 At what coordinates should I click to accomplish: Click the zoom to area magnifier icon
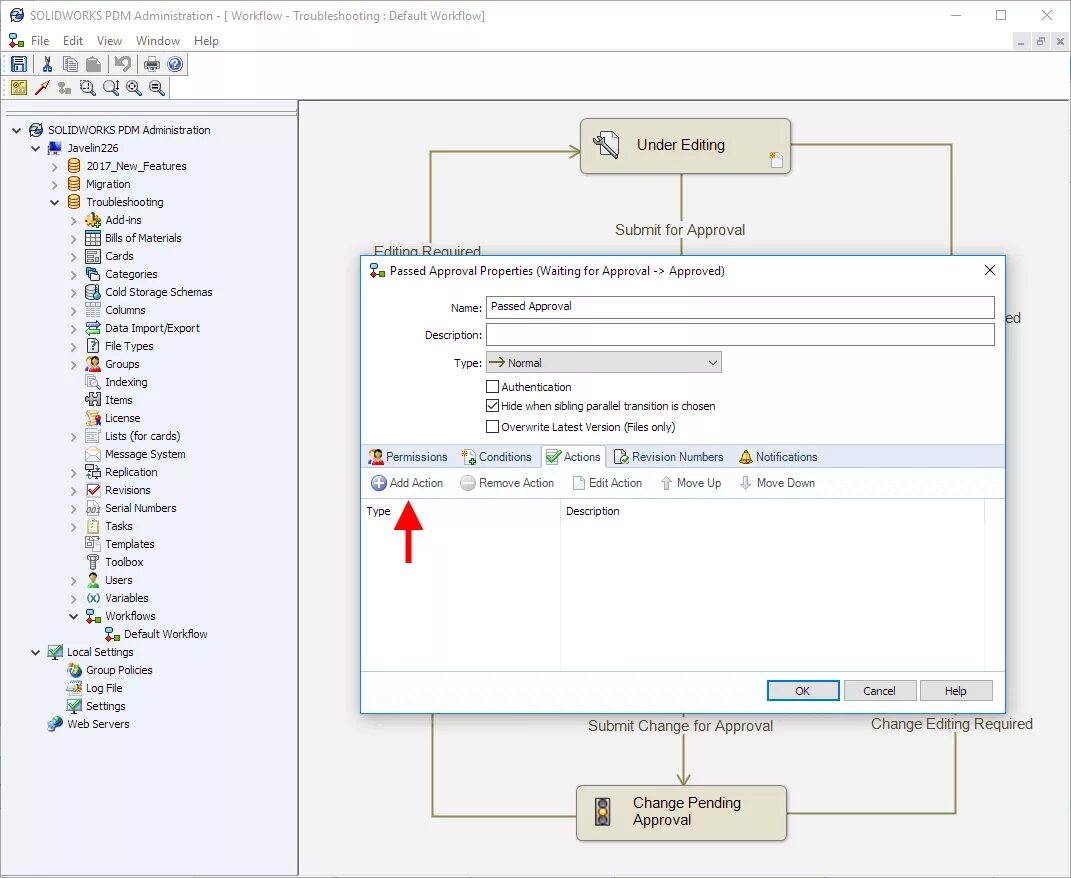87,87
